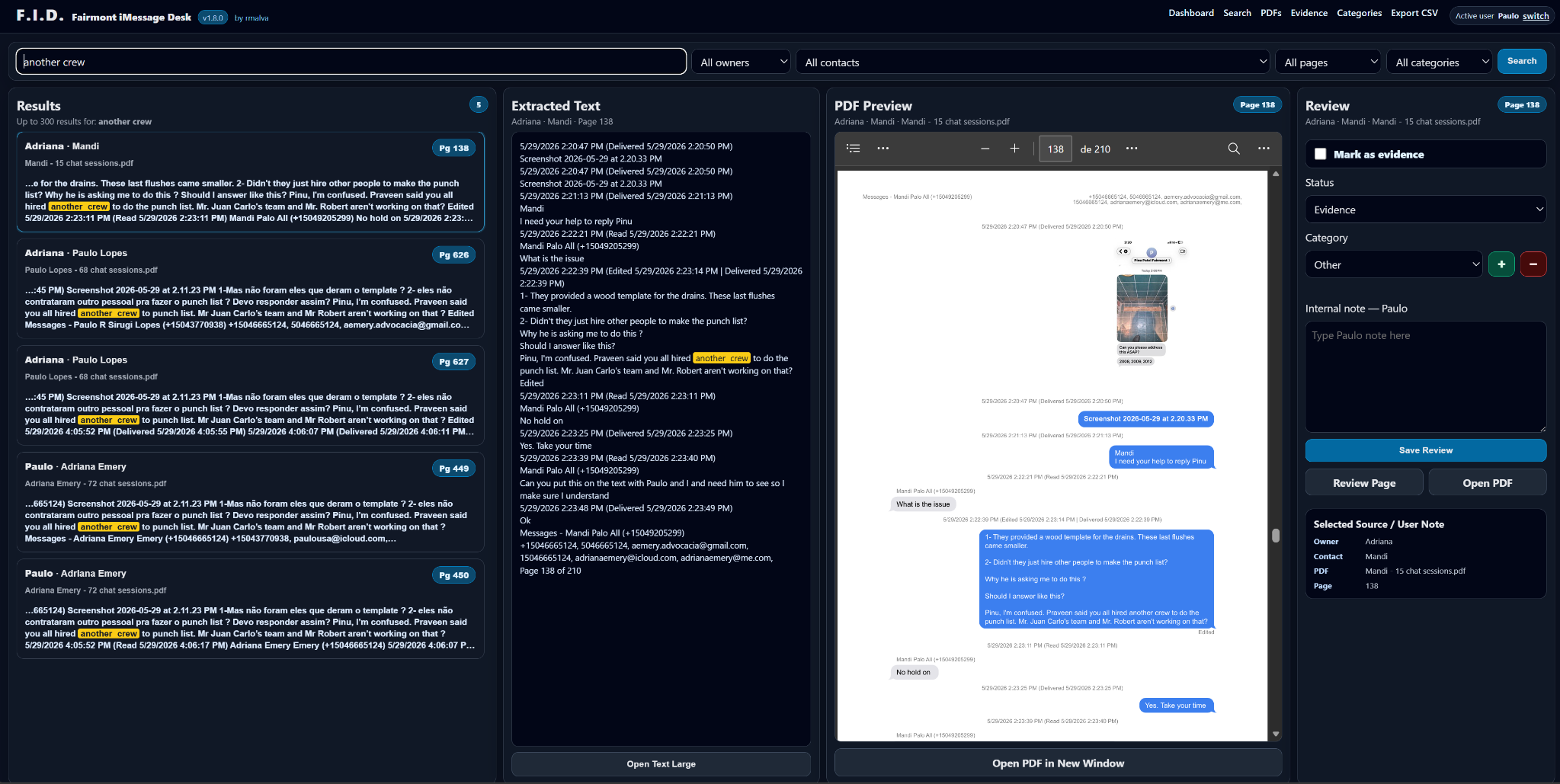Click the 'No hold on' message bubble
The image size is (1560, 784).
coord(913,672)
